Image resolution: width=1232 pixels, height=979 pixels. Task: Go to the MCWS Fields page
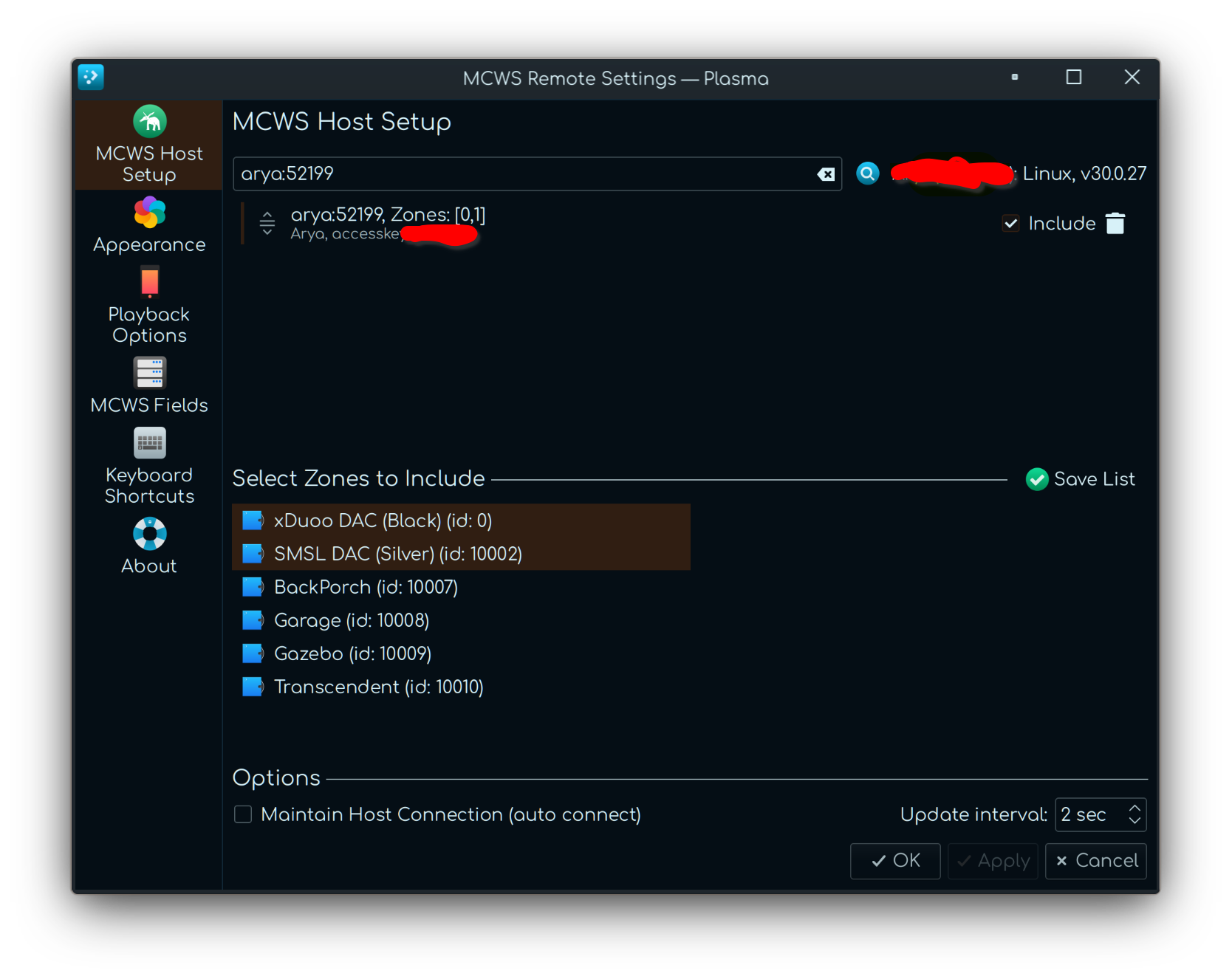148,385
